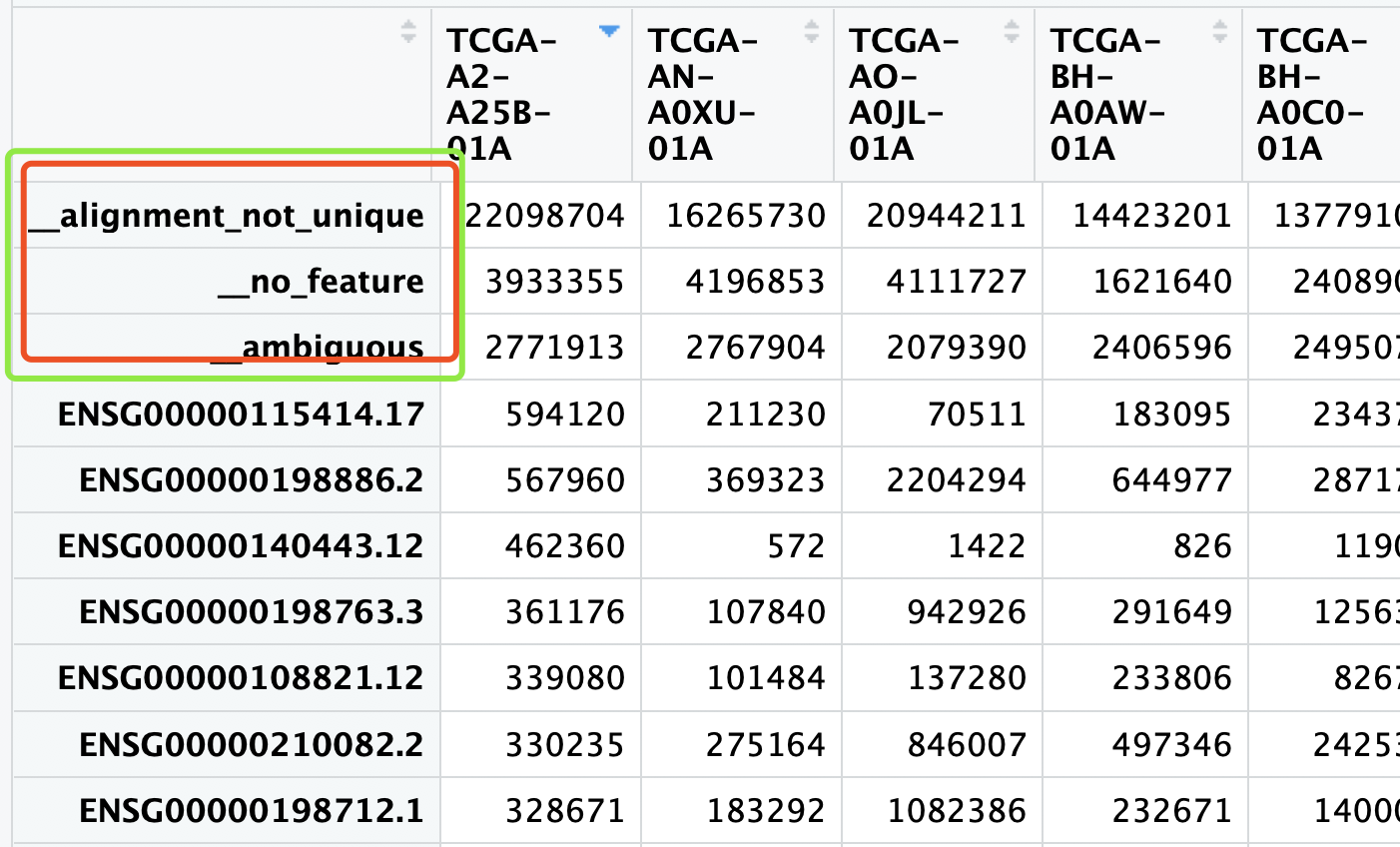Click the cell with value 183095

pyautogui.click(x=1145, y=414)
